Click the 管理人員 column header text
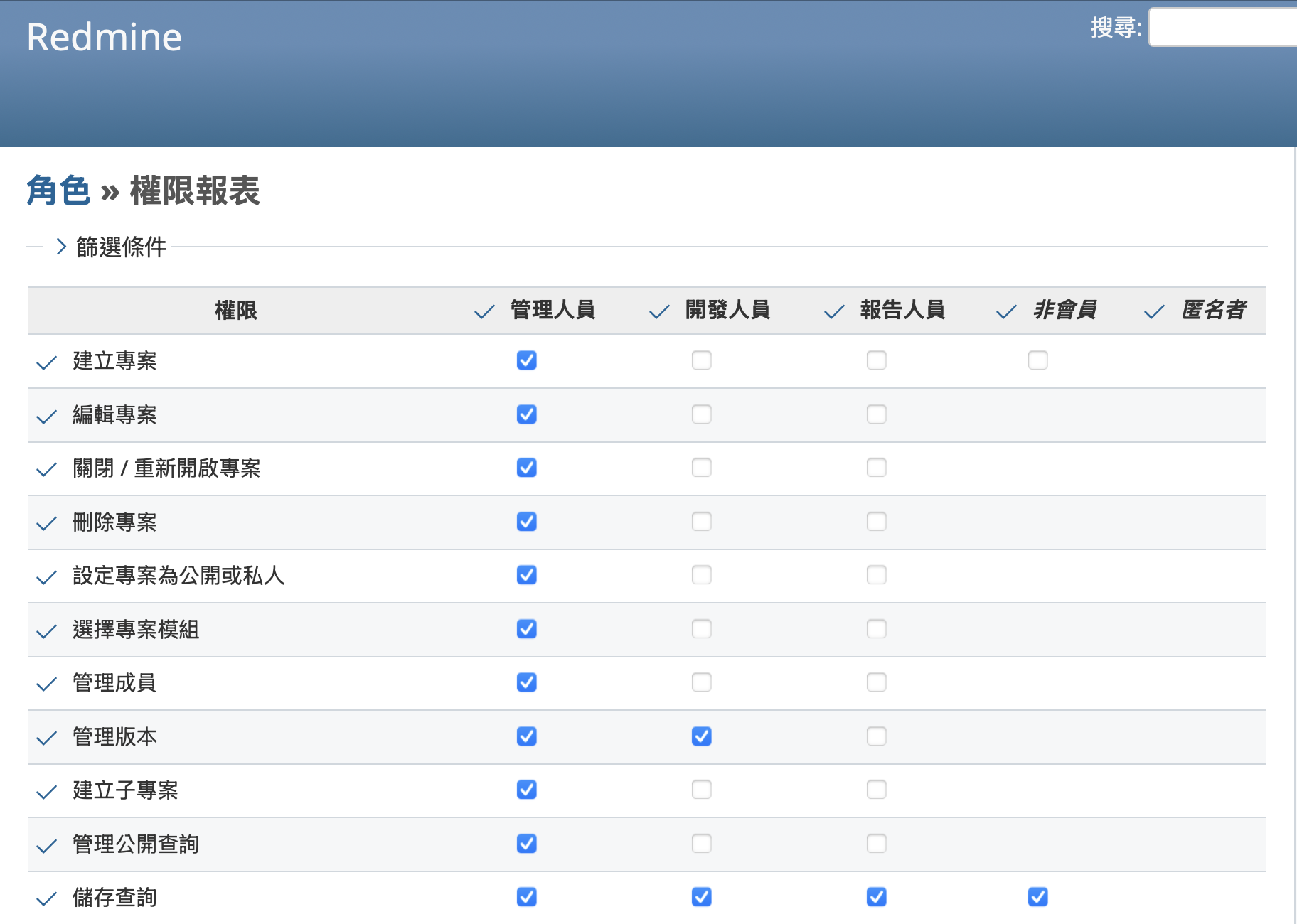Viewport: 1297px width, 924px height. coord(553,310)
